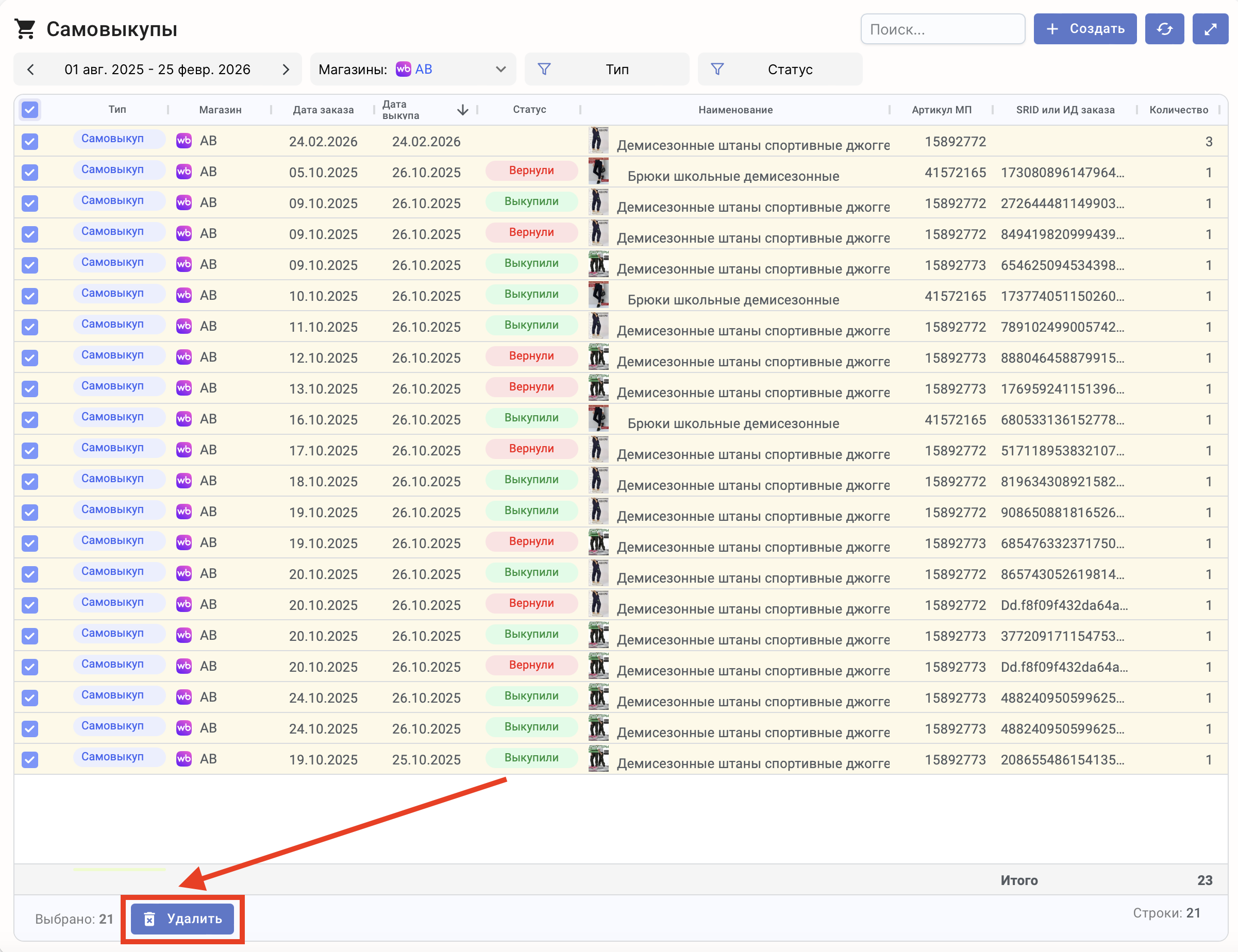Uncheck the row ordered 05.10.2025
The height and width of the screenshot is (952, 1238).
(30, 172)
